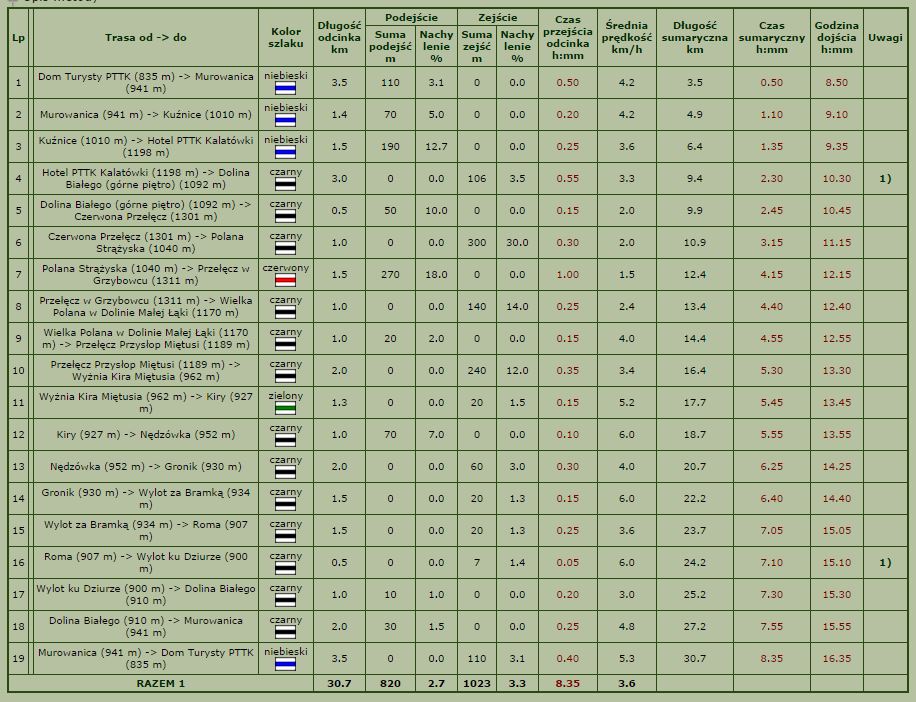Click the black trail marker in row 9
This screenshot has height=702, width=916.
285,344
